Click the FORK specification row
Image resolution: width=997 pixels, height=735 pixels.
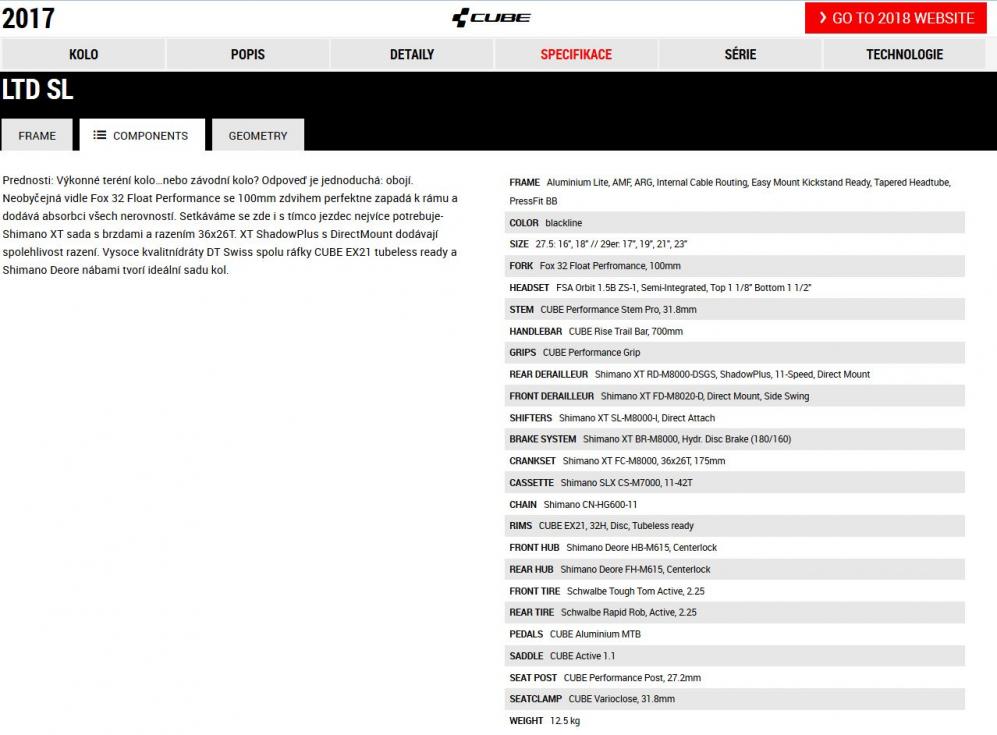tap(734, 266)
